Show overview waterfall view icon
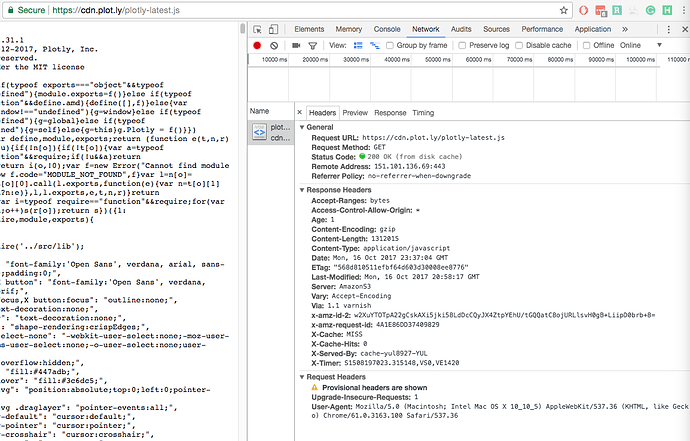Screen dimensions: 690x441 pyautogui.click(x=374, y=45)
